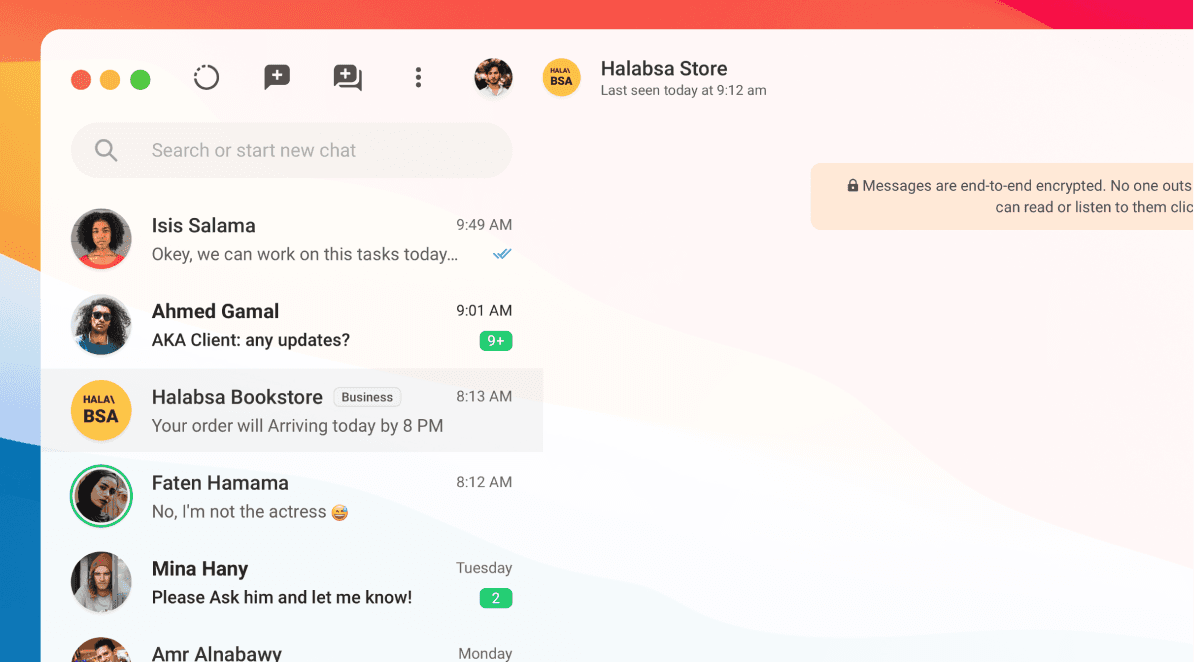Click the Business label tag
Viewport: 1194px width, 662px height.
pos(367,397)
